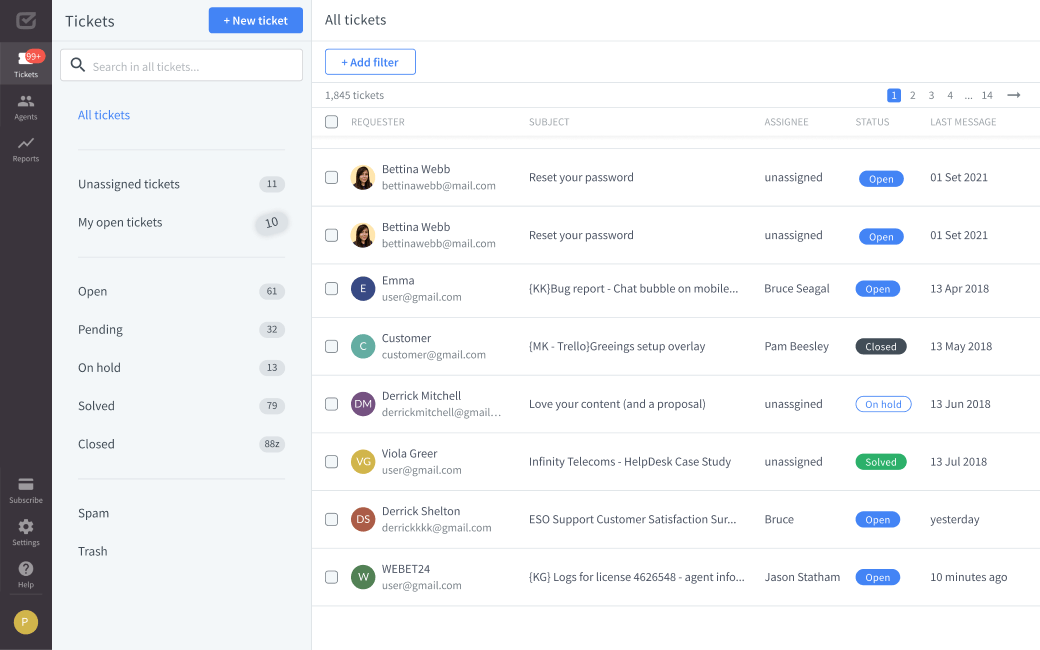The height and width of the screenshot is (650, 1040).
Task: Open the On hold status selector for Derrick Mitchell's ticket
Action: point(883,404)
